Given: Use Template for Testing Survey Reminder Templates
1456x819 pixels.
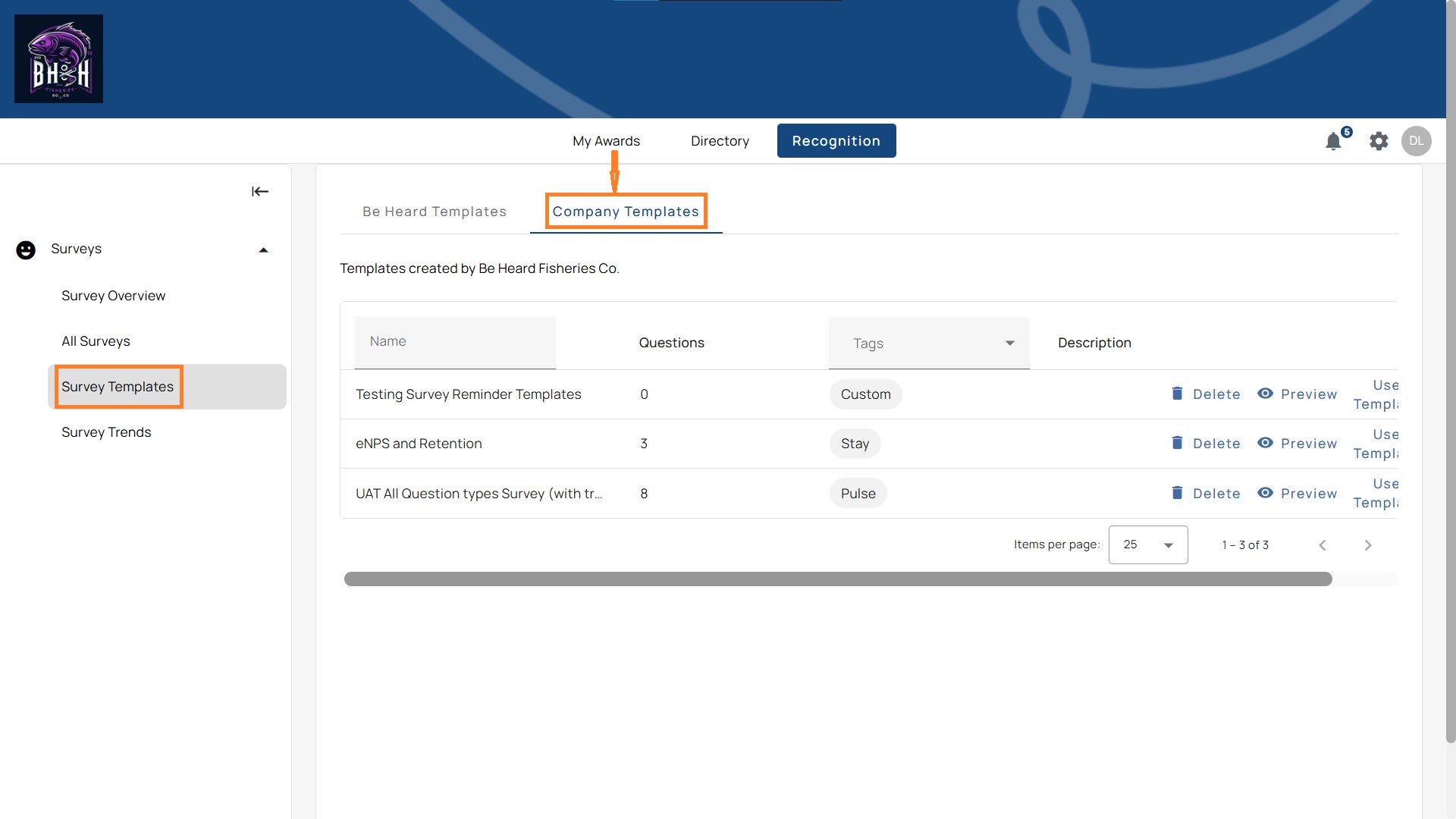Looking at the screenshot, I should pos(1376,394).
